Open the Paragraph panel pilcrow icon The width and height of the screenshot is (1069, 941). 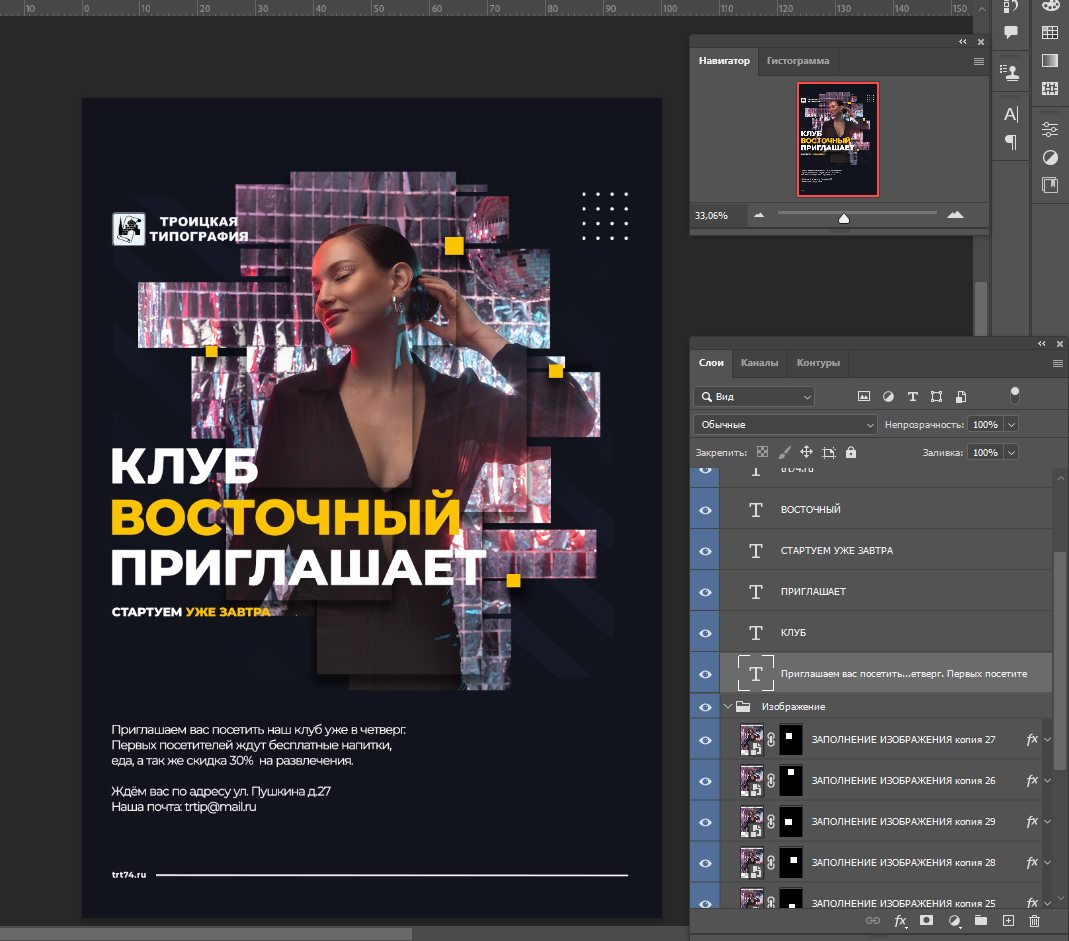(x=1011, y=142)
